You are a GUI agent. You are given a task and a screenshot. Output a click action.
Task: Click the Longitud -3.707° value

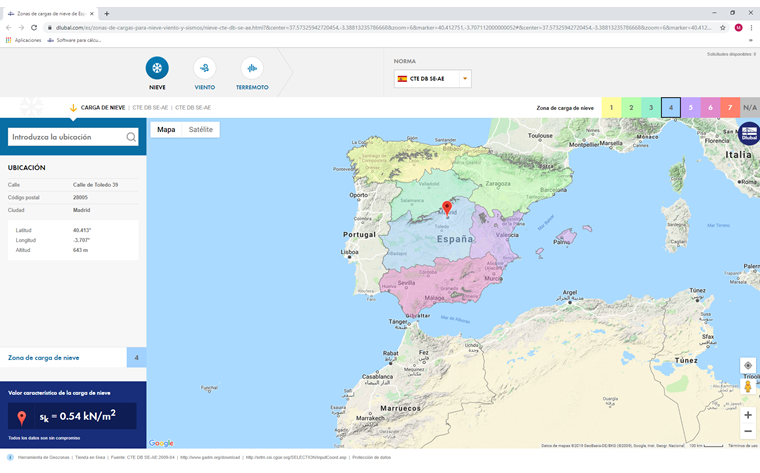(81, 240)
